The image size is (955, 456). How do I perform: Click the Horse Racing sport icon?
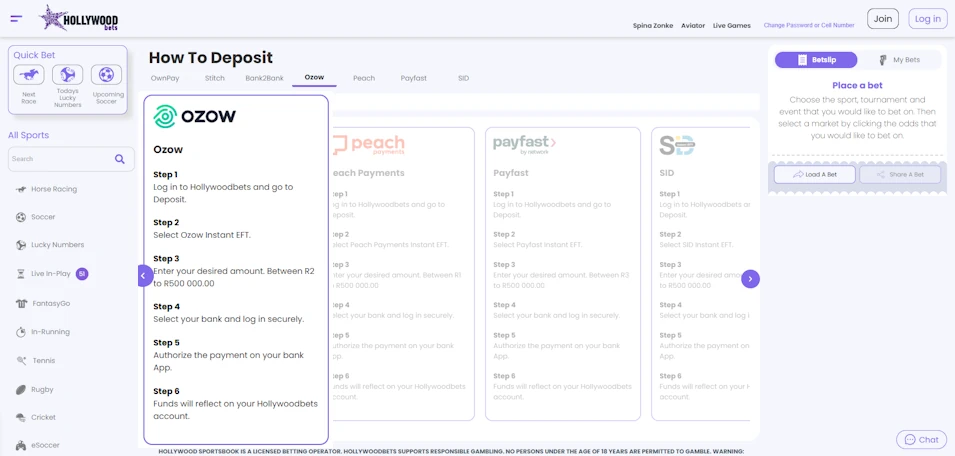(21, 189)
